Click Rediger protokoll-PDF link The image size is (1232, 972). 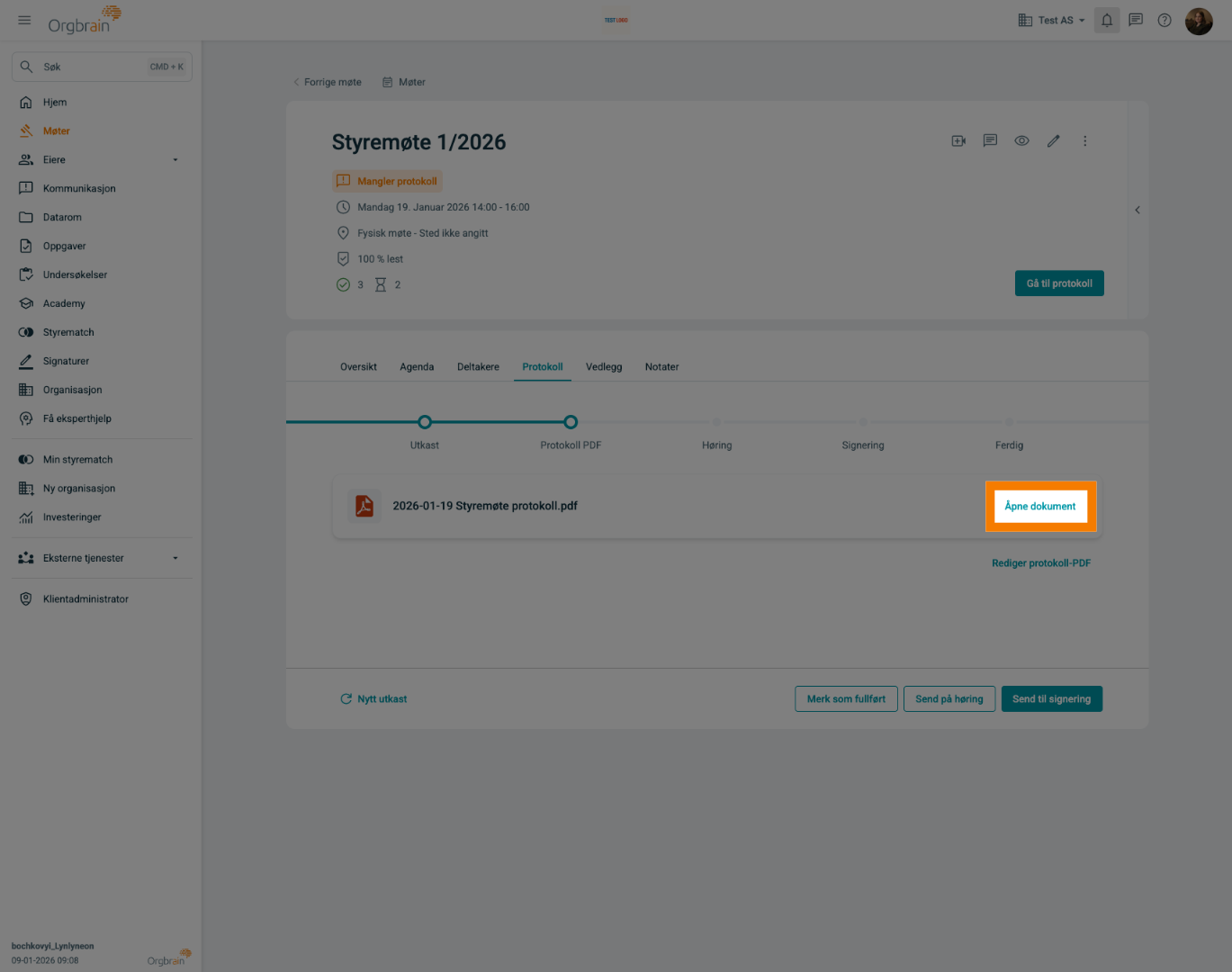click(x=1041, y=563)
